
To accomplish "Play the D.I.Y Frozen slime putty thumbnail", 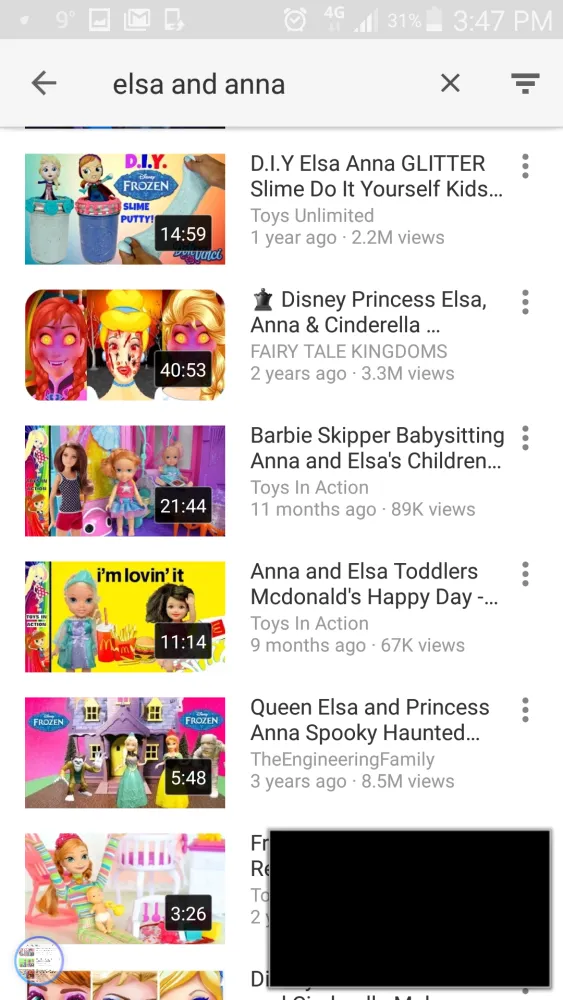I will 125,209.
